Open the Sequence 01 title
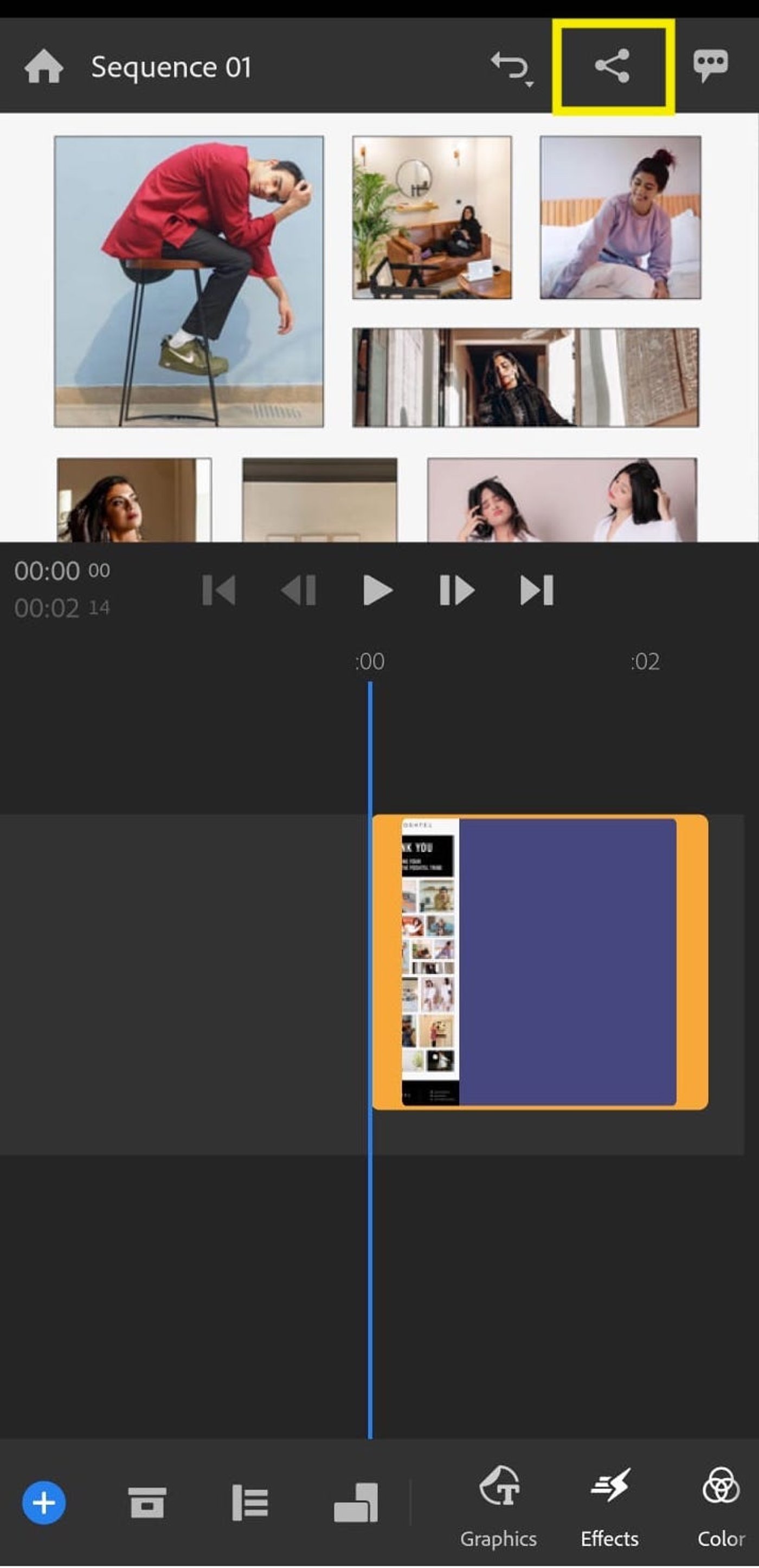 click(x=171, y=67)
